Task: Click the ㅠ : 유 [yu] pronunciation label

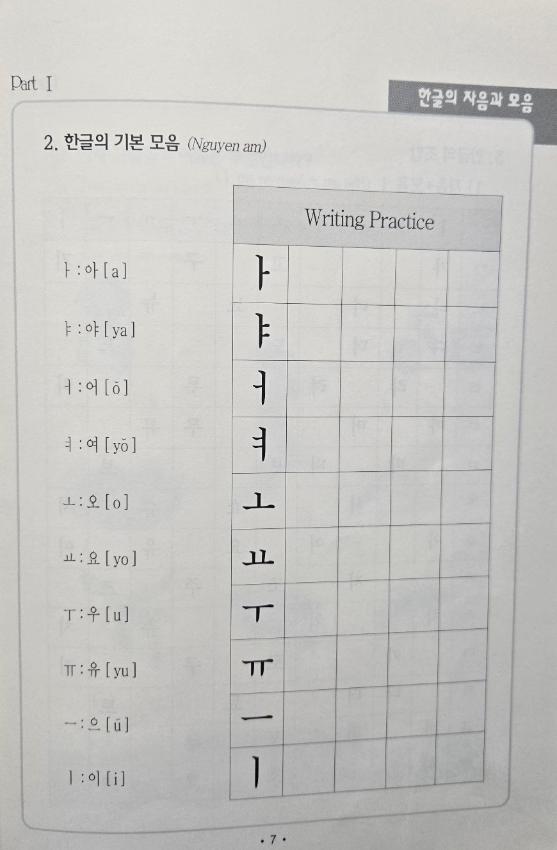Action: tap(100, 670)
